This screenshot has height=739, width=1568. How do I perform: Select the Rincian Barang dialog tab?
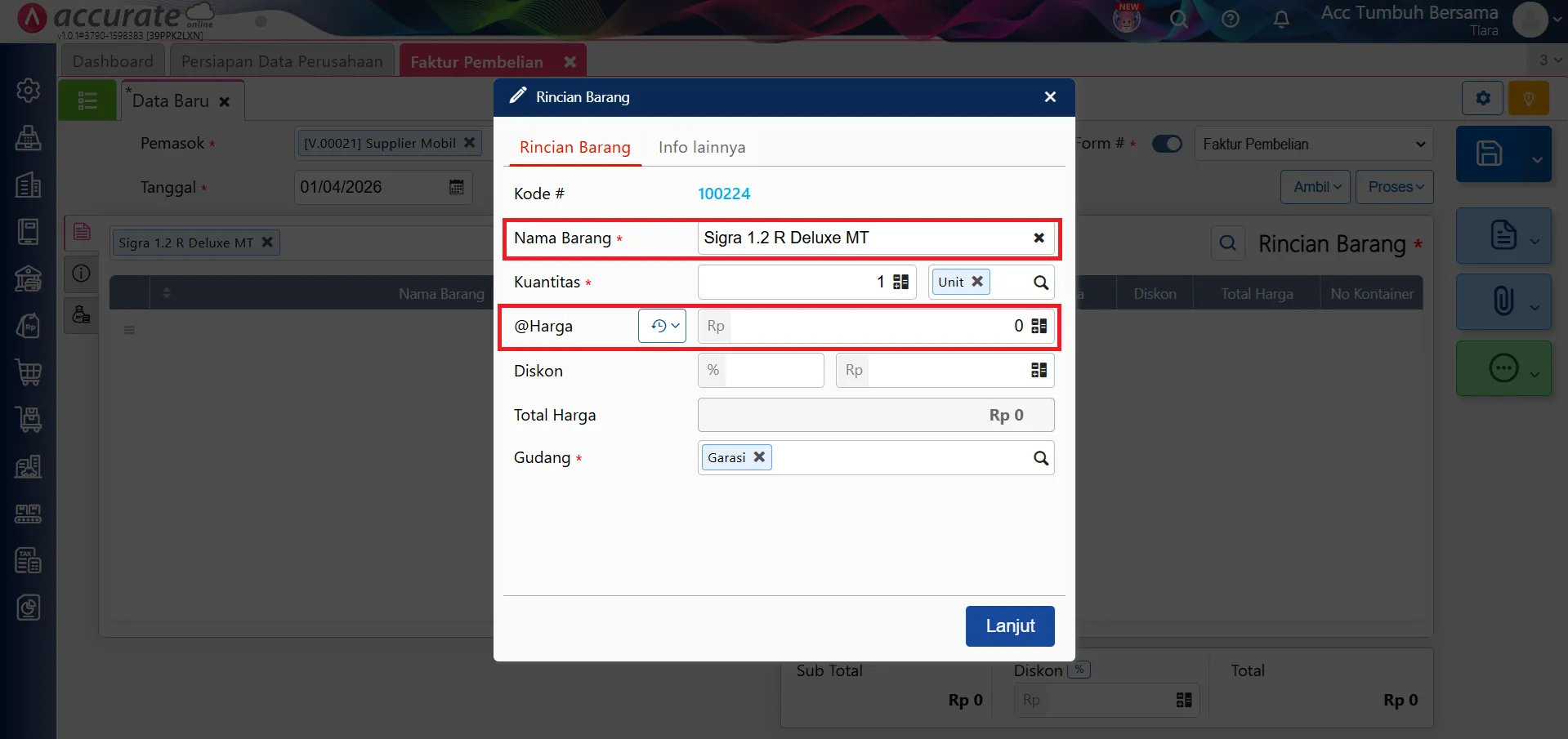coord(575,147)
